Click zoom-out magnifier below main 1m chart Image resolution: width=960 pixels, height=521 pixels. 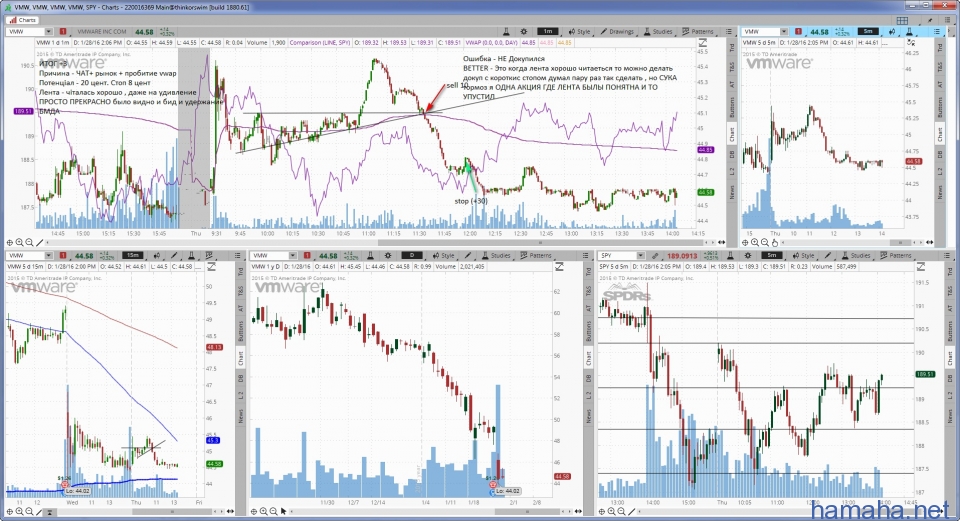point(29,243)
